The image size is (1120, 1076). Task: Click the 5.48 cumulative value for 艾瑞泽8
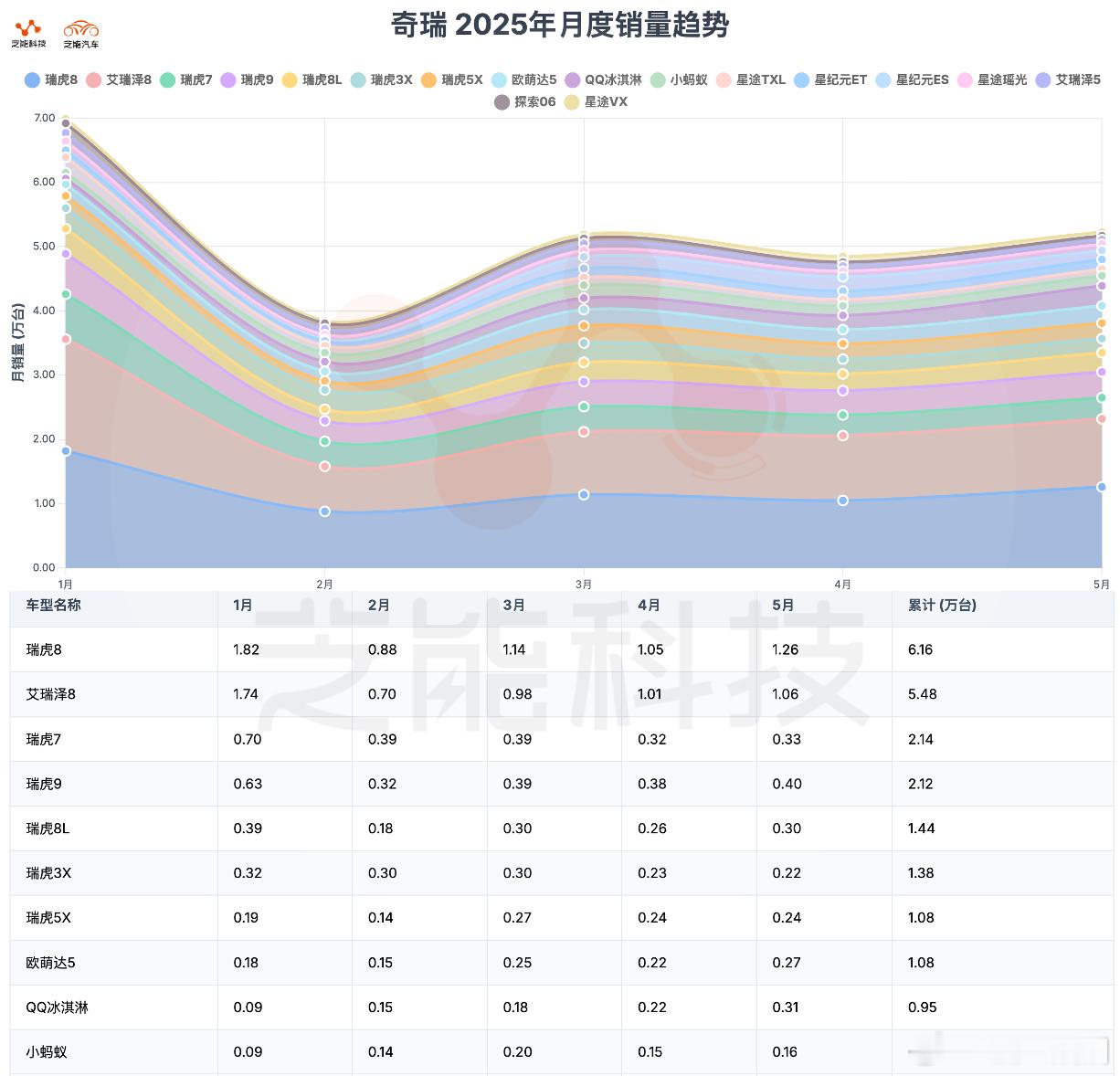(x=923, y=695)
